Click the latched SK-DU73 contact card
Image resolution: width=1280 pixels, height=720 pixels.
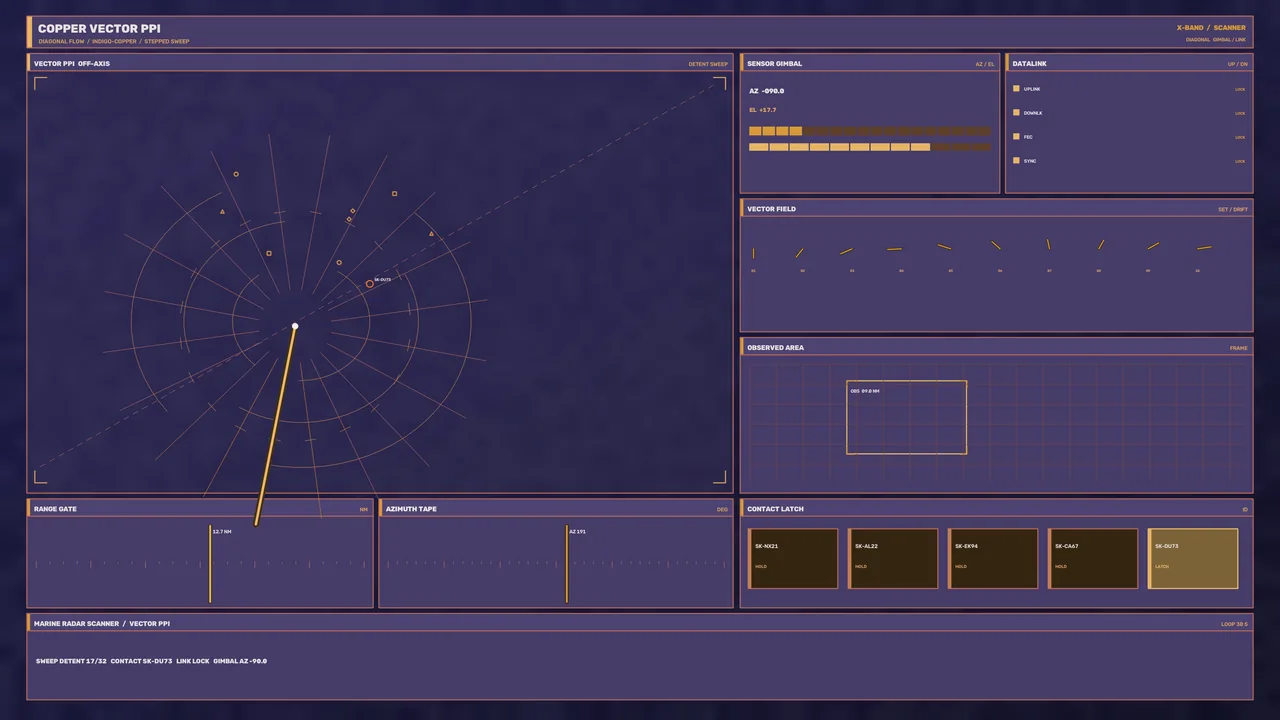[1193, 559]
